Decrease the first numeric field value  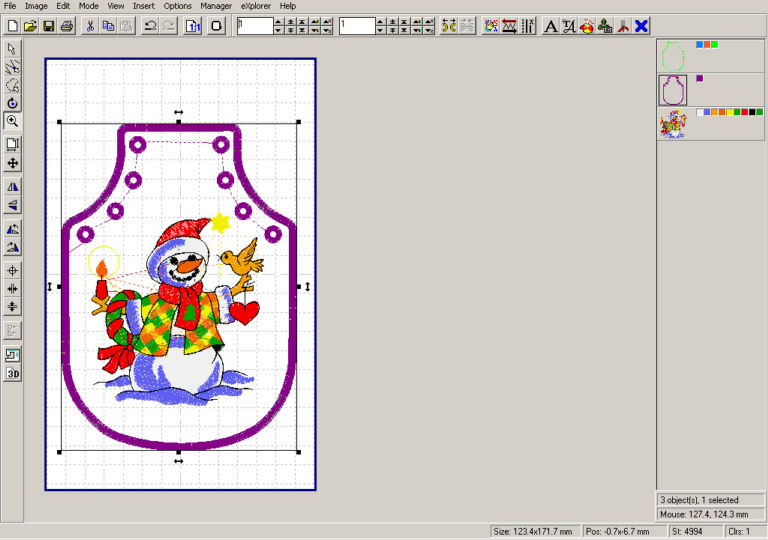[x=278, y=30]
